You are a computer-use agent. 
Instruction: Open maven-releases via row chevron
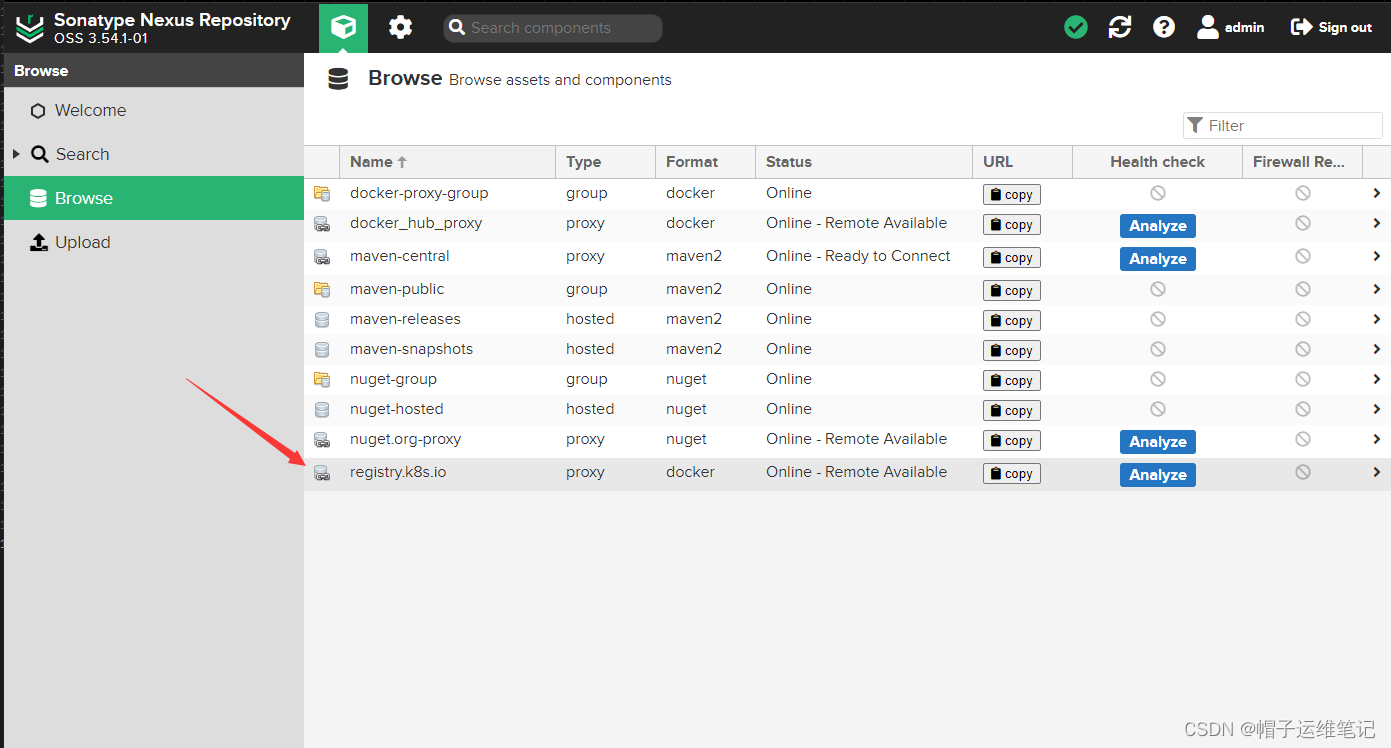tap(1377, 319)
